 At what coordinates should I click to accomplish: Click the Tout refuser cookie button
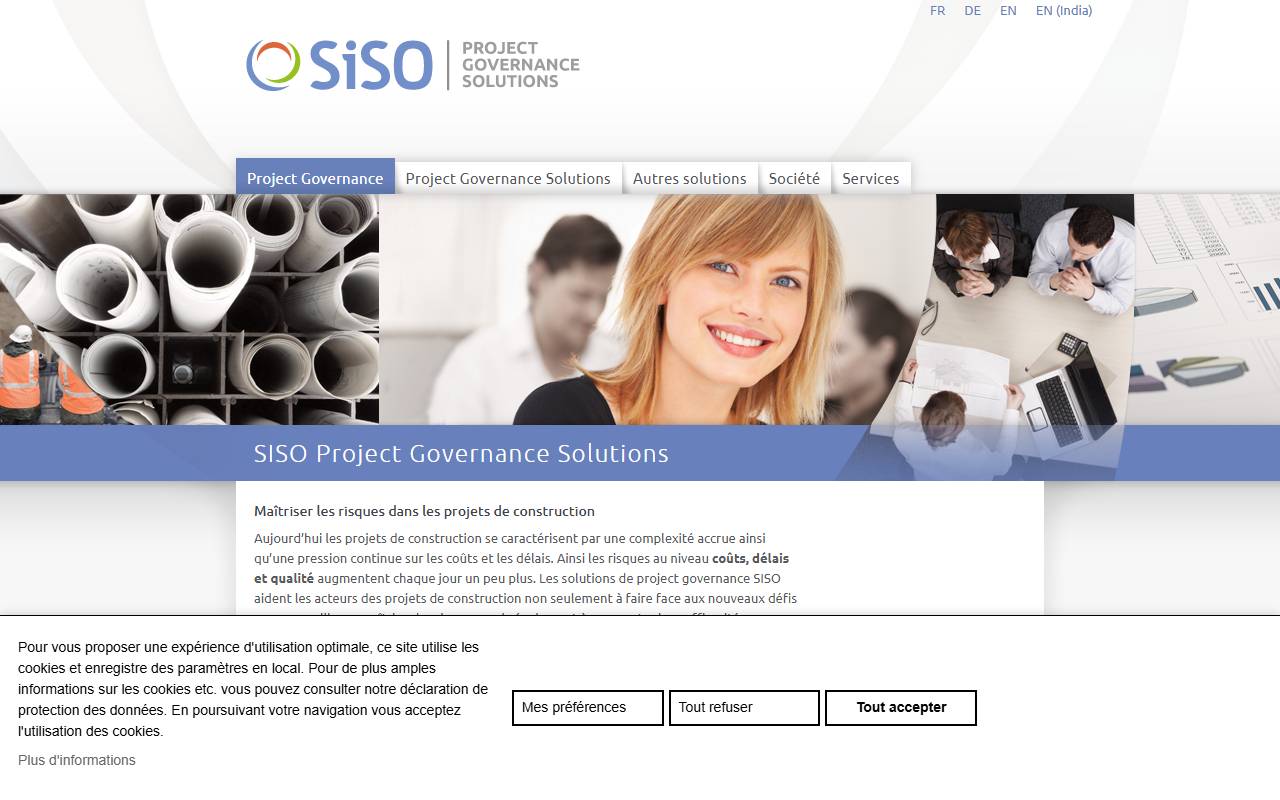pyautogui.click(x=744, y=708)
